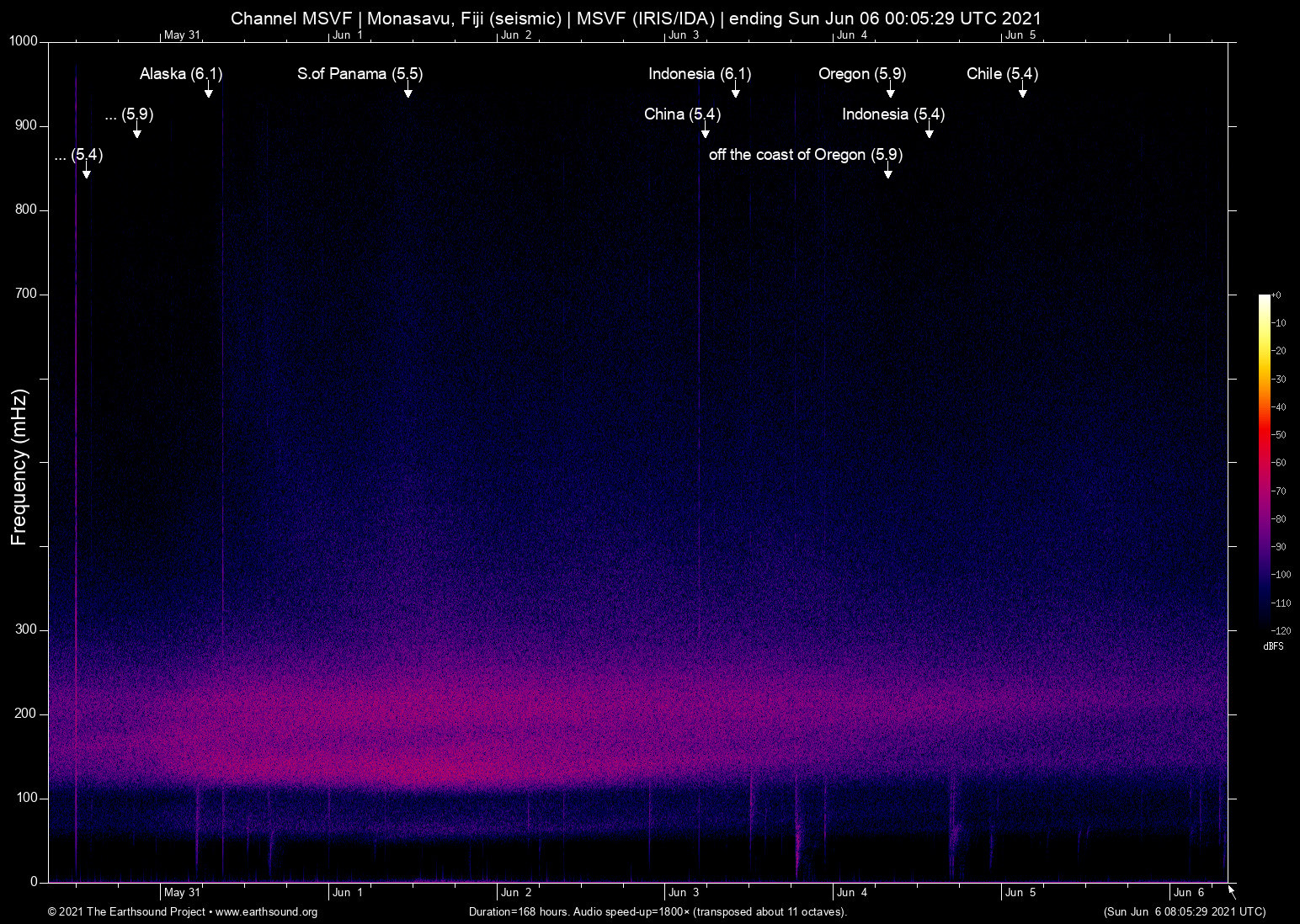Click 'Jun 5' on the top time axis
The height and width of the screenshot is (924, 1300).
pyautogui.click(x=1020, y=35)
